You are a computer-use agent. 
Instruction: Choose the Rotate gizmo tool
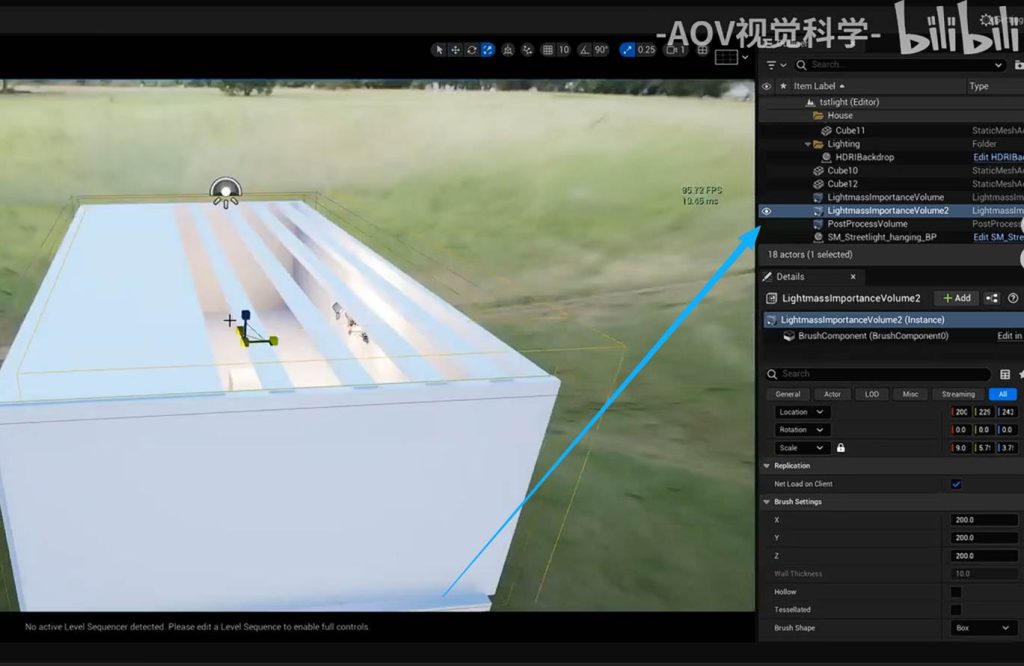tap(472, 50)
